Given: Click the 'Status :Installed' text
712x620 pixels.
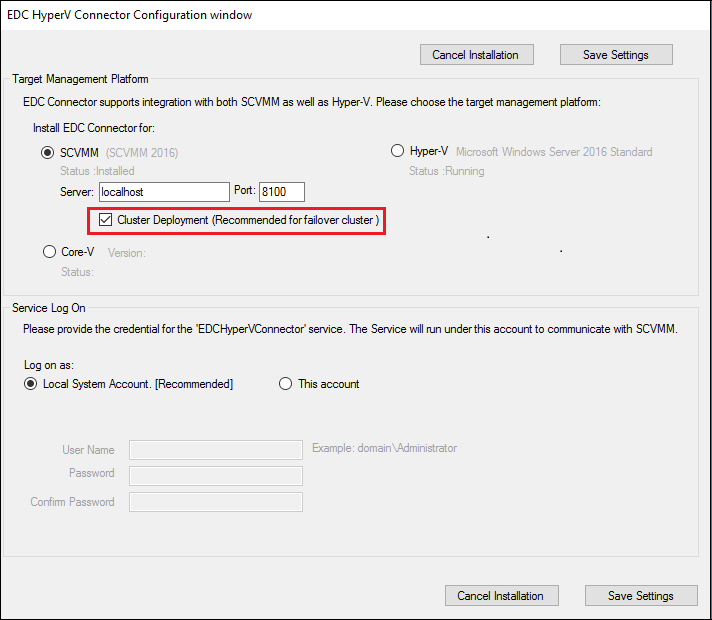Looking at the screenshot, I should pyautogui.click(x=97, y=171).
